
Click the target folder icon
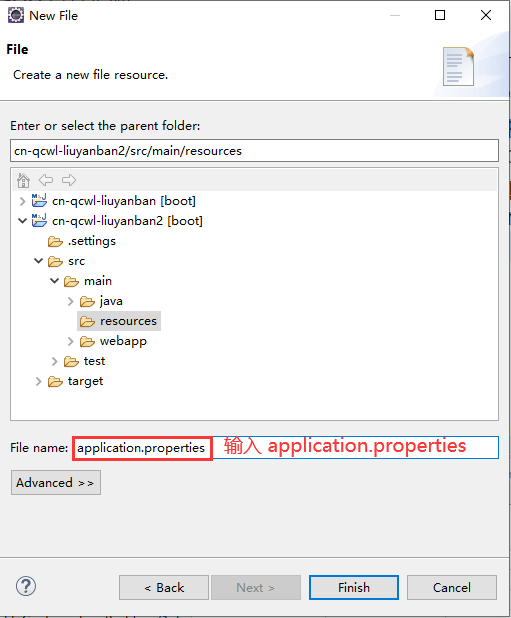55,382
